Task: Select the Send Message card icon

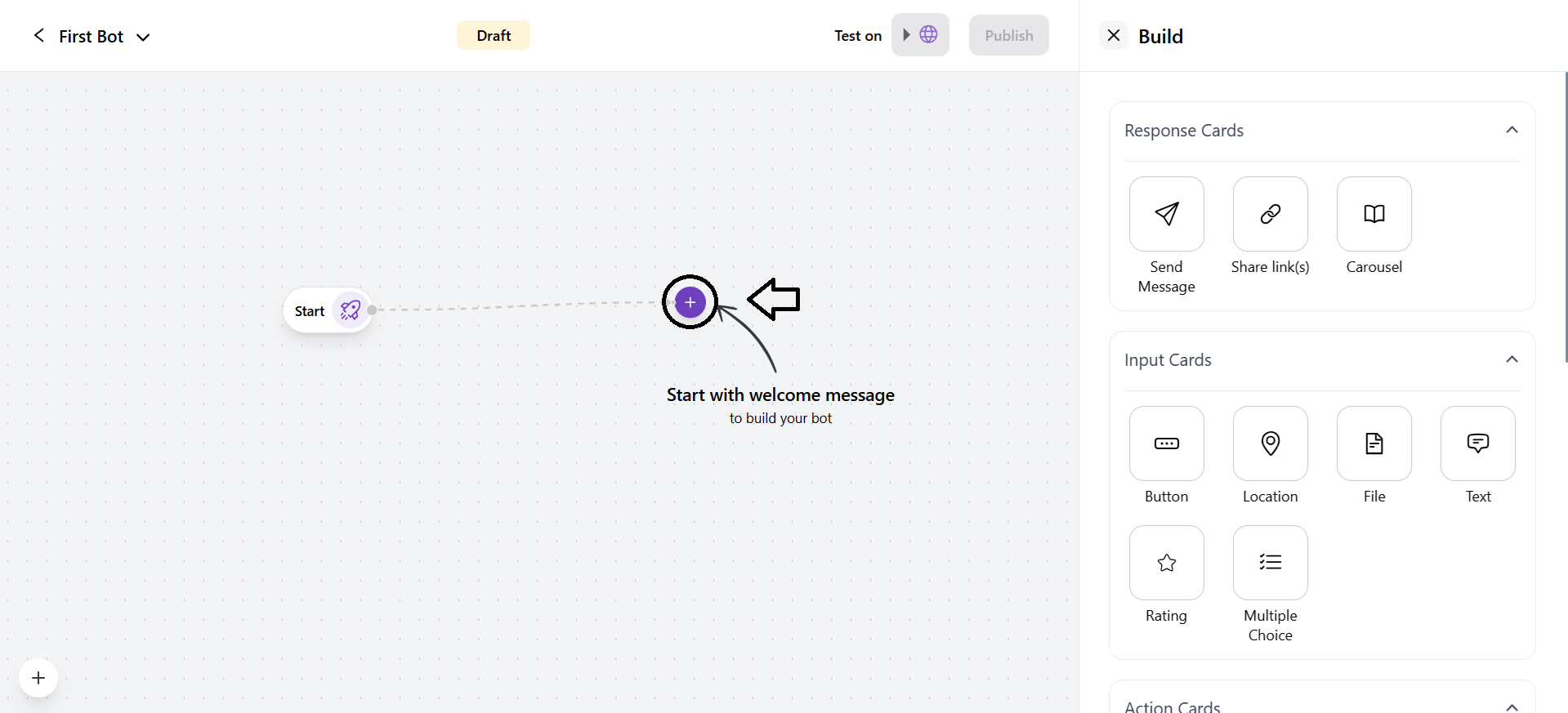Action: tap(1166, 214)
